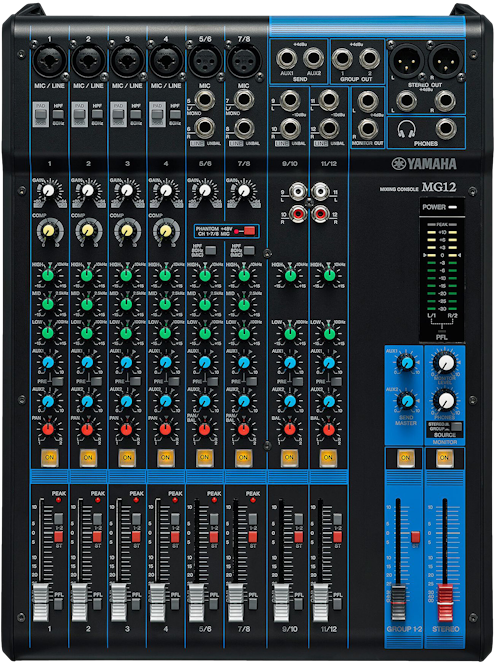Select the red ST assign button on channel 3
The height and width of the screenshot is (664, 496).
coord(136,537)
